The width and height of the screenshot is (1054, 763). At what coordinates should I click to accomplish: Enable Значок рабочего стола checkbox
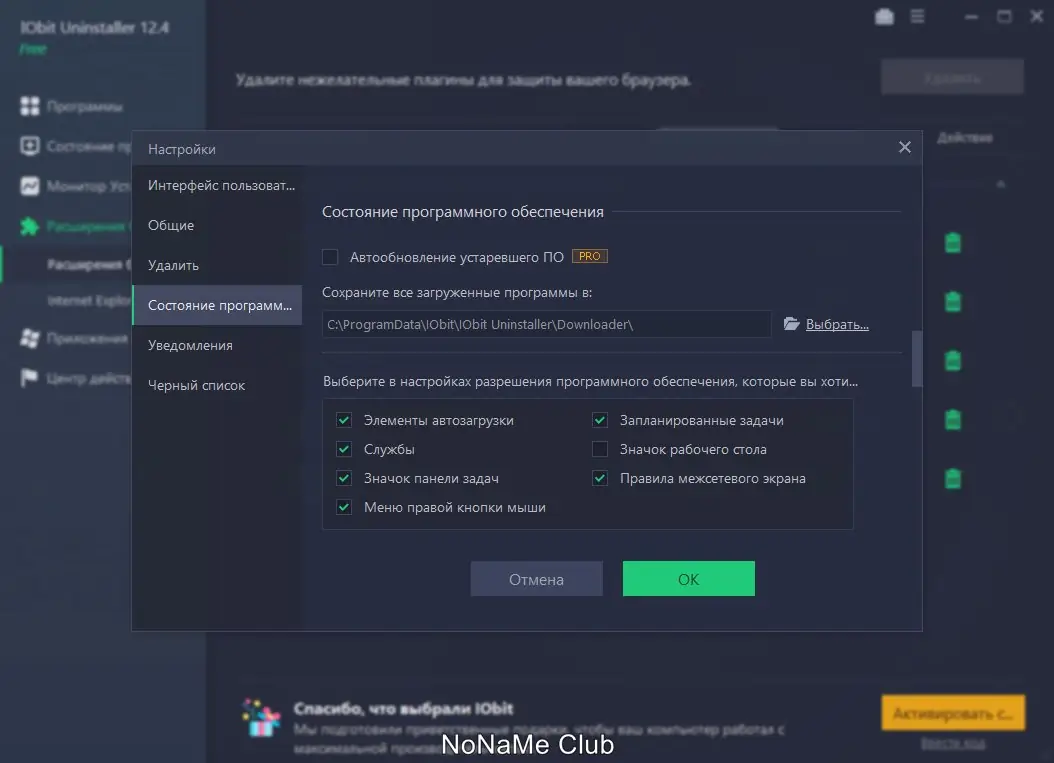pos(600,449)
